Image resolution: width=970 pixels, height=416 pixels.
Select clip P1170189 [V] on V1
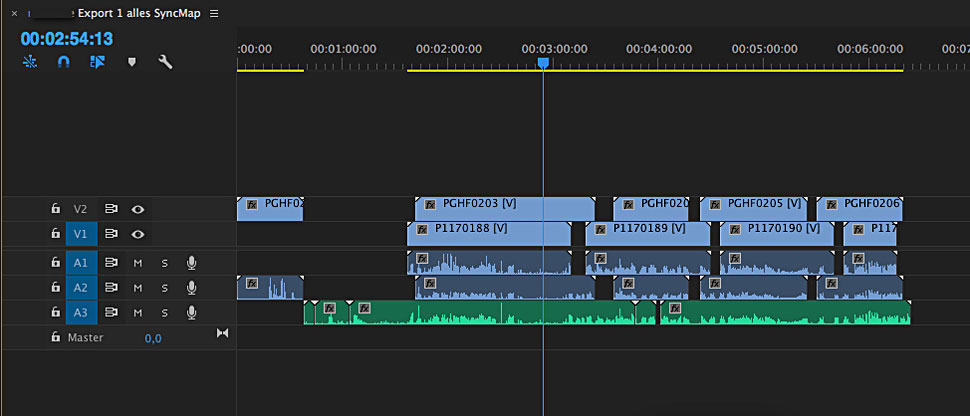[648, 234]
